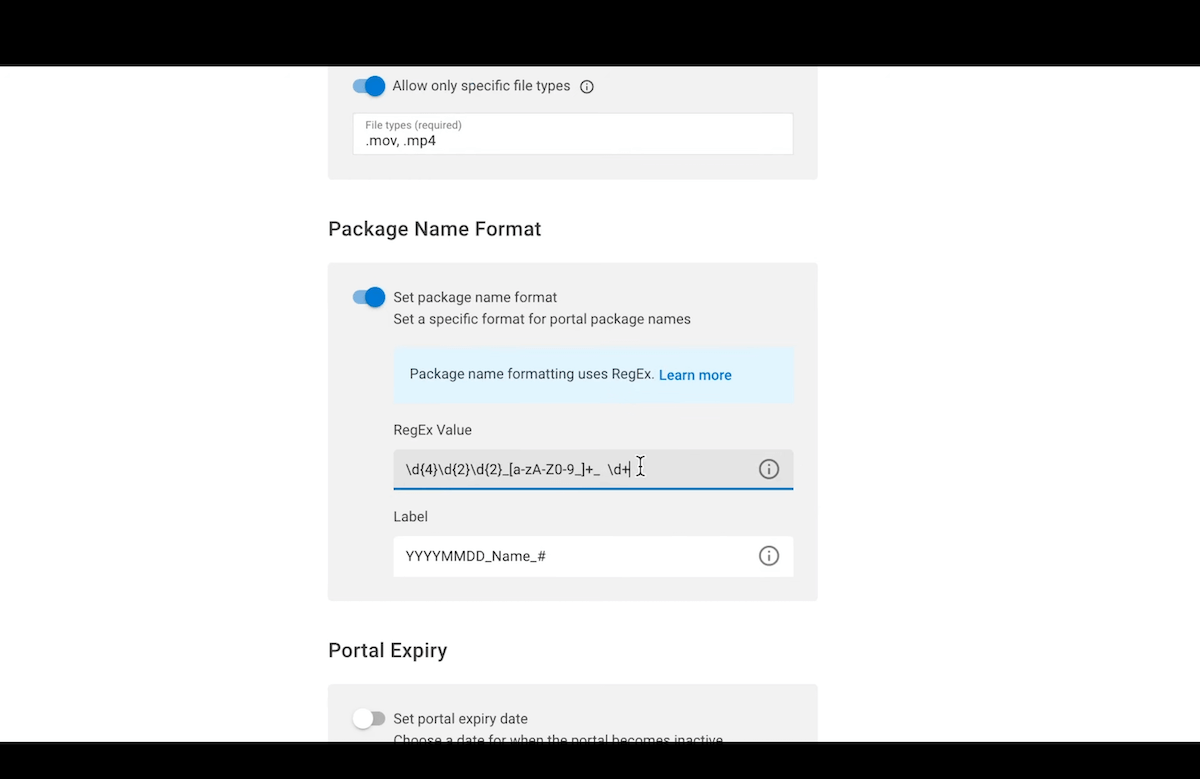Disable the Allow only specific file types toggle
The height and width of the screenshot is (779, 1200).
[369, 86]
